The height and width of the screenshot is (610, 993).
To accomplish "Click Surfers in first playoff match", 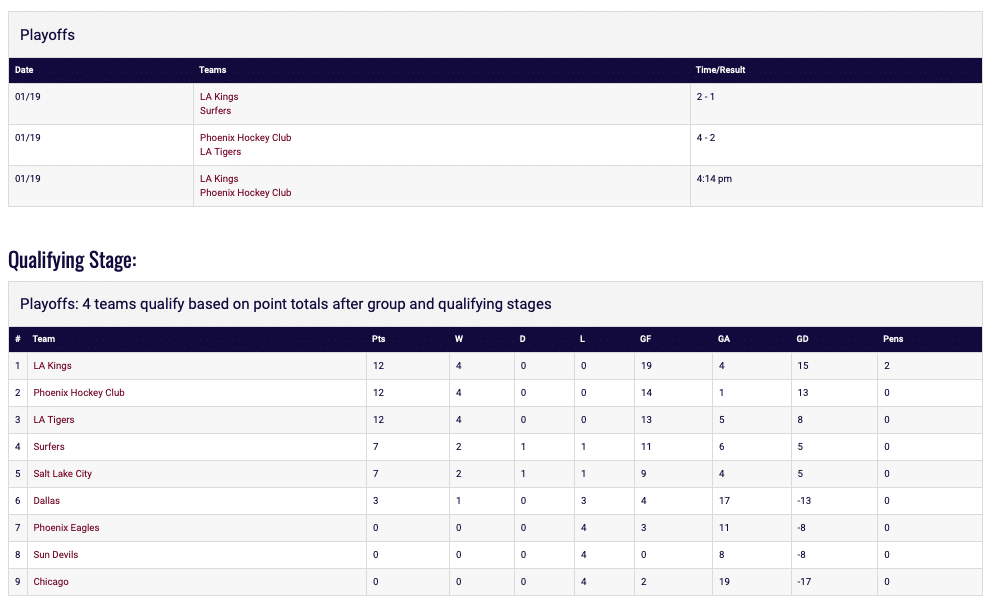I will tap(215, 111).
